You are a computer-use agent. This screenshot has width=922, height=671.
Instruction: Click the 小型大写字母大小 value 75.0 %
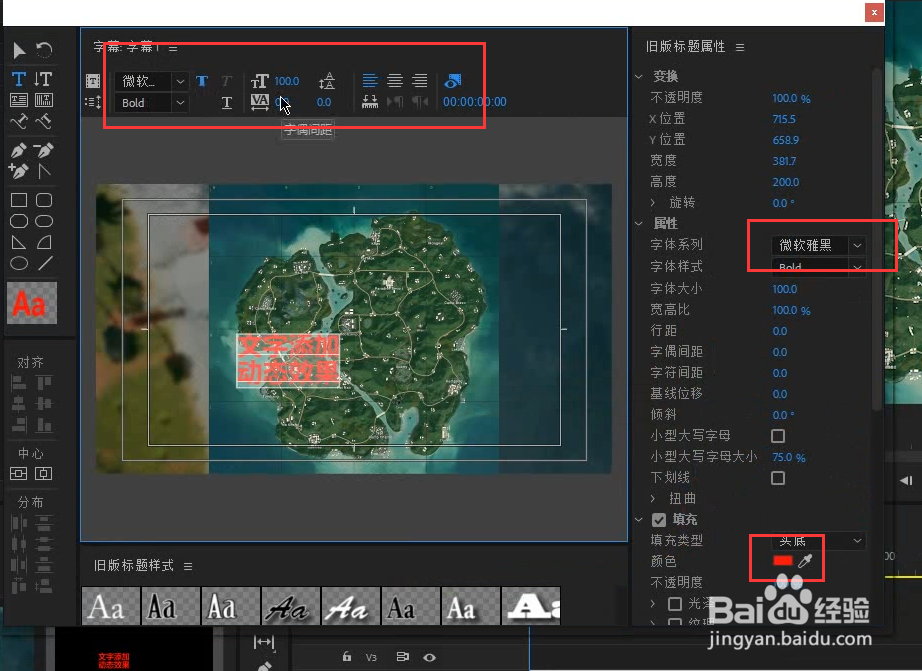789,457
